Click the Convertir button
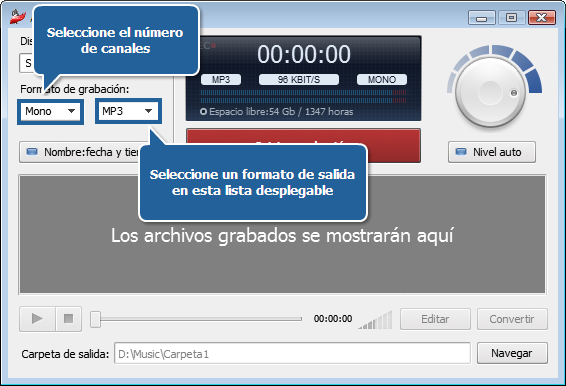Screen dimensions: 566x386 point(512,319)
